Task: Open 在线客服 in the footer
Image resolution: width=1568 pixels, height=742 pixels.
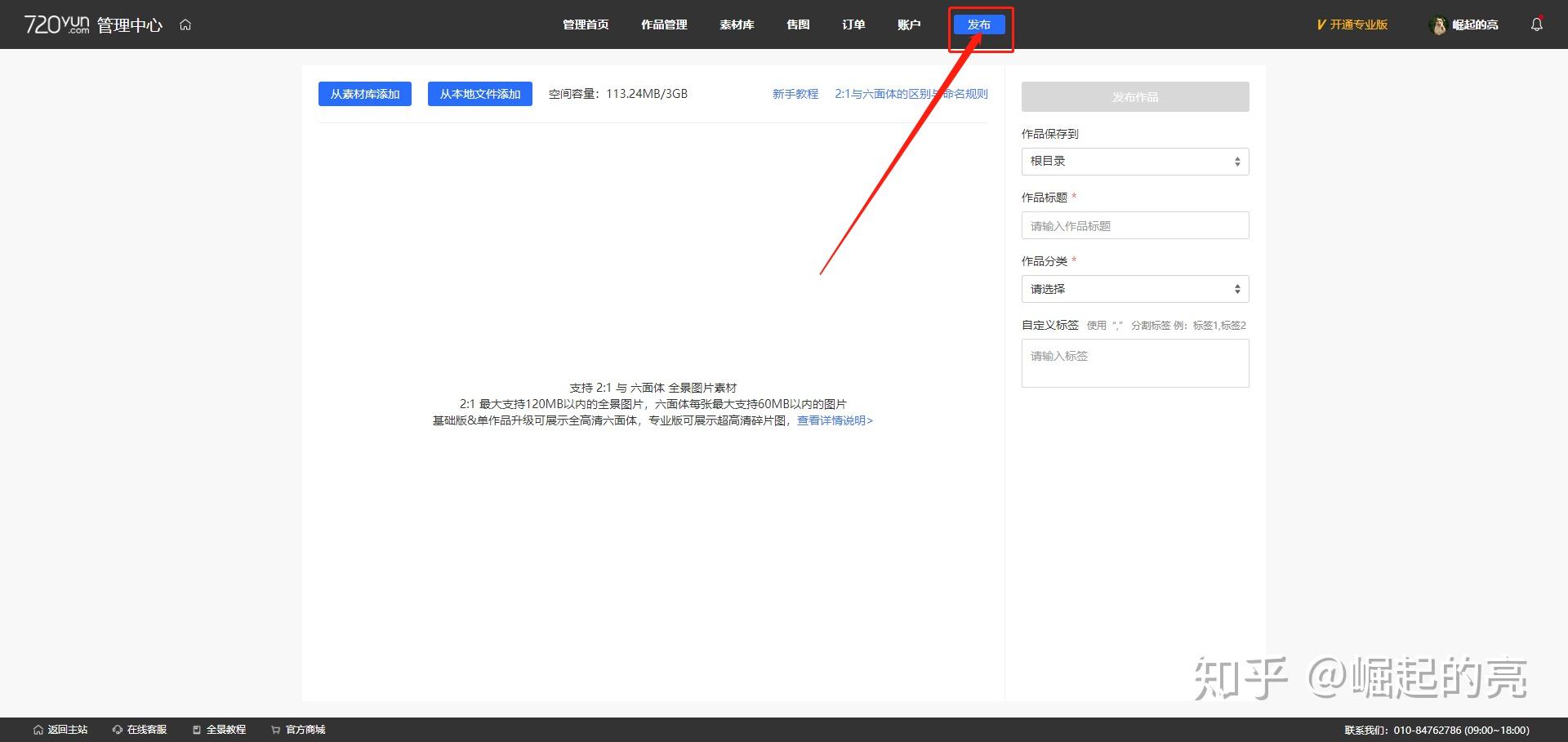Action: coord(140,730)
